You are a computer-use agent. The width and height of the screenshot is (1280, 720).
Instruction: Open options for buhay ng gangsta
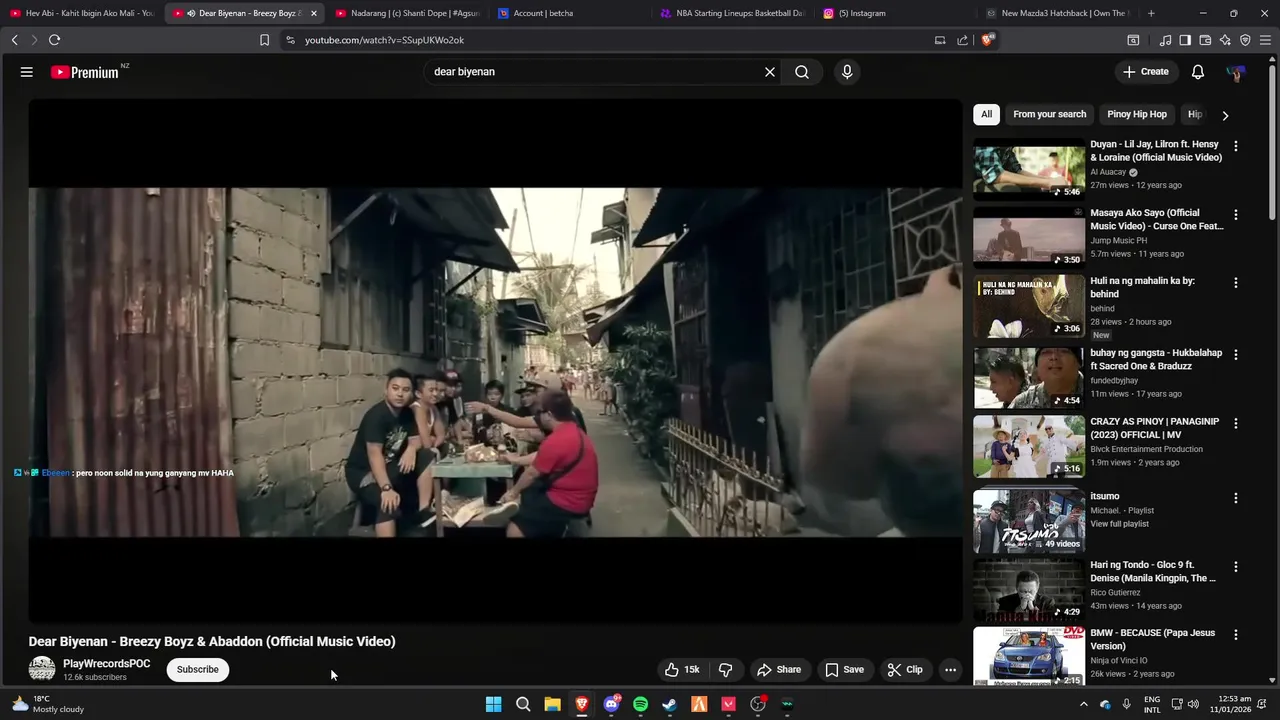point(1235,355)
